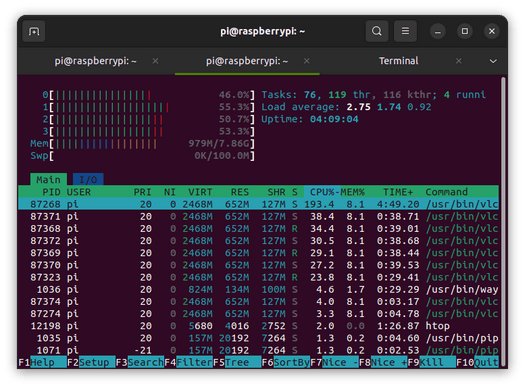Switch to the first pi@raspberrypi tab

(x=96, y=61)
